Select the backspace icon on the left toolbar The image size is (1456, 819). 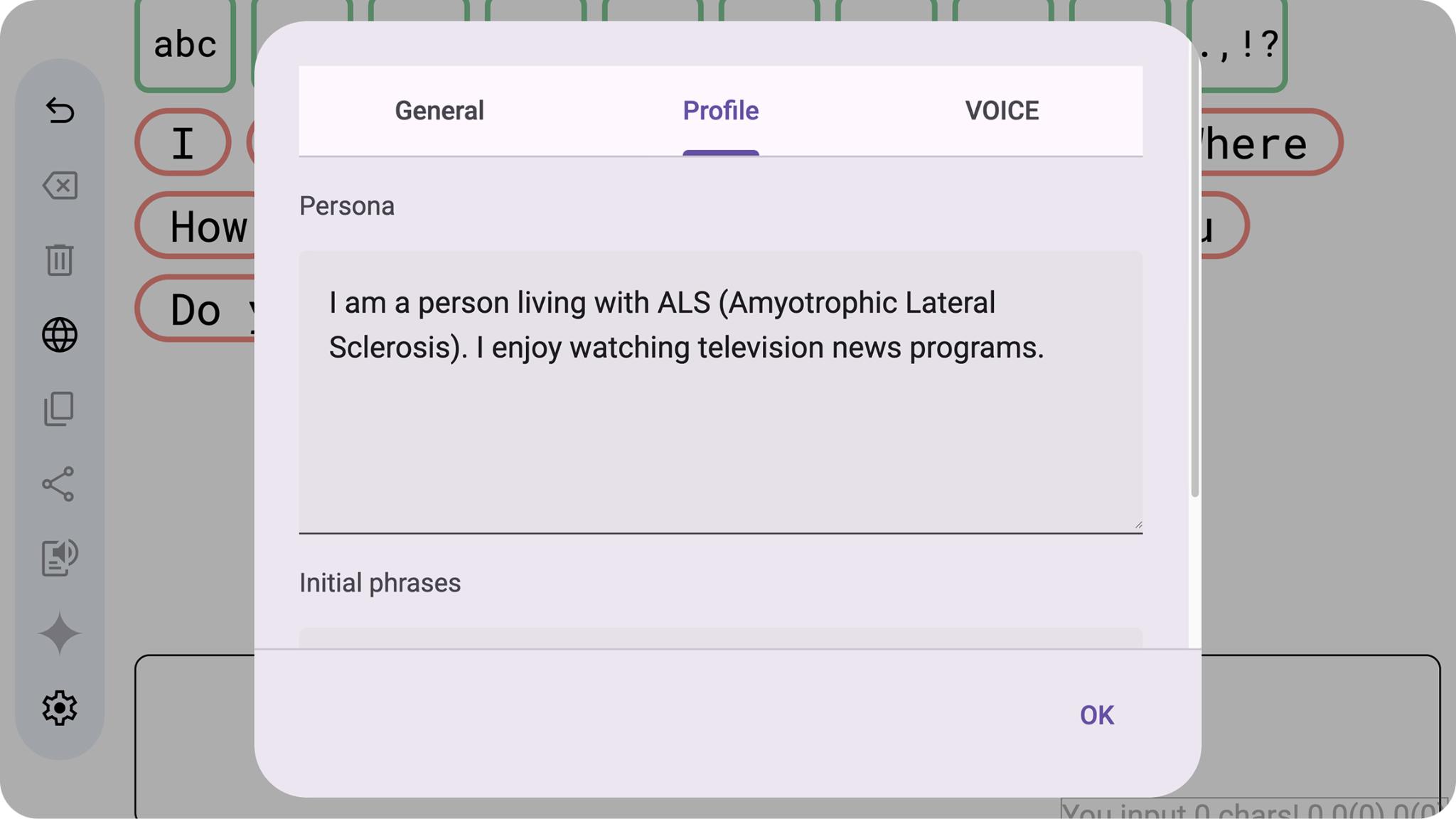click(60, 186)
